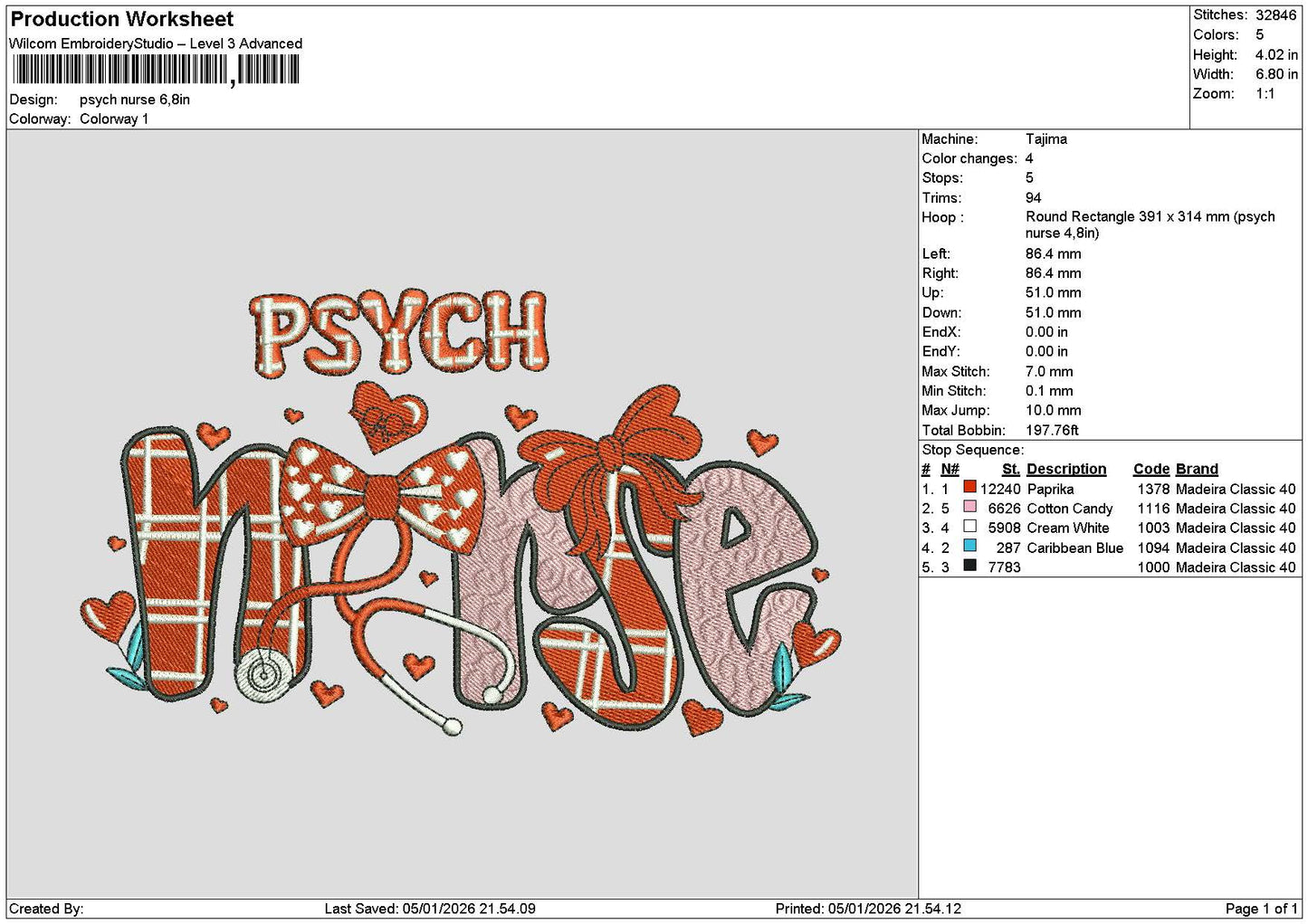Click the Max Stitch value '7.0 mm'
Image resolution: width=1308 pixels, height=924 pixels.
1049,372
